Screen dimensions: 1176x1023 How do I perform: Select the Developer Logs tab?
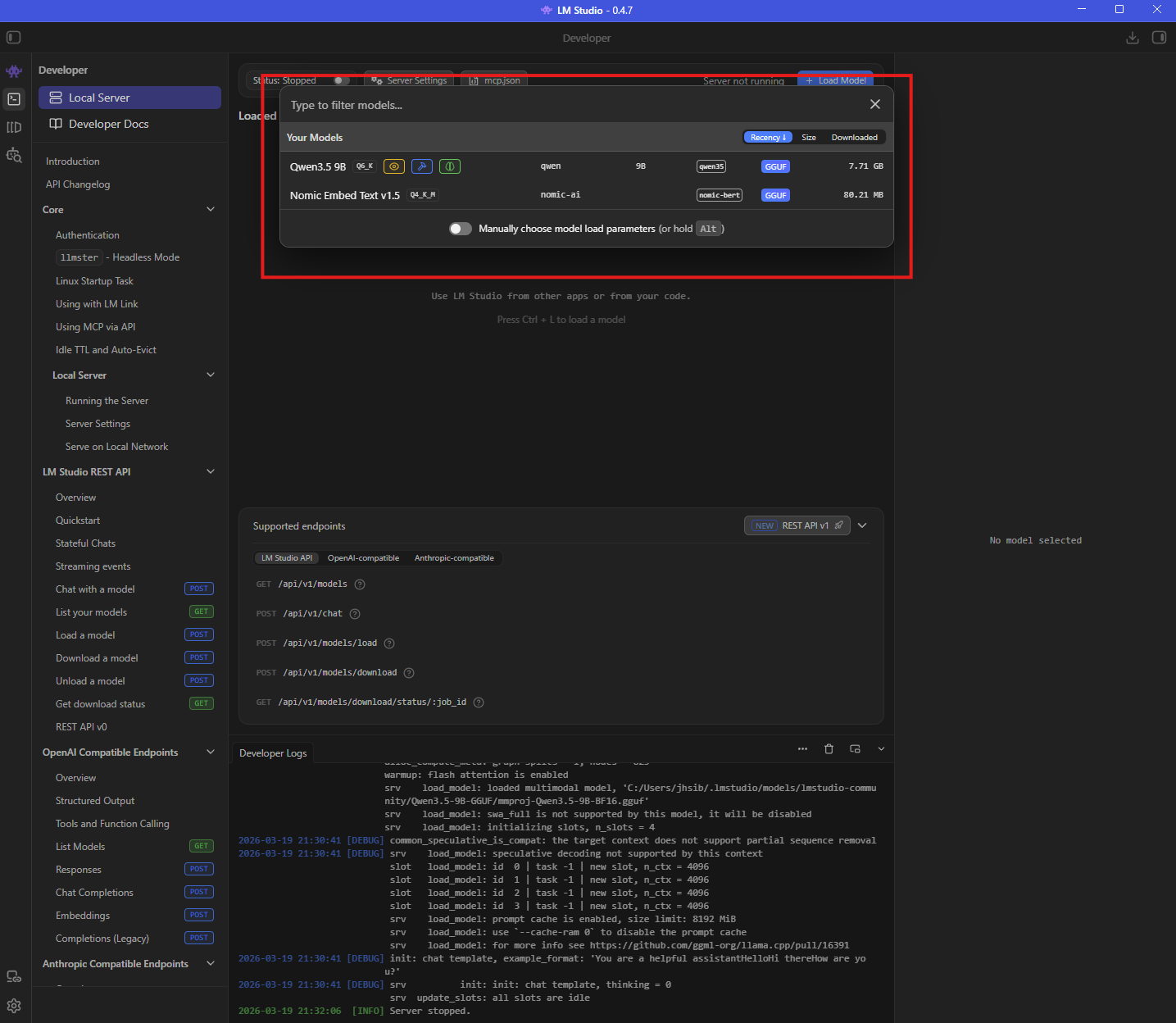pyautogui.click(x=273, y=753)
